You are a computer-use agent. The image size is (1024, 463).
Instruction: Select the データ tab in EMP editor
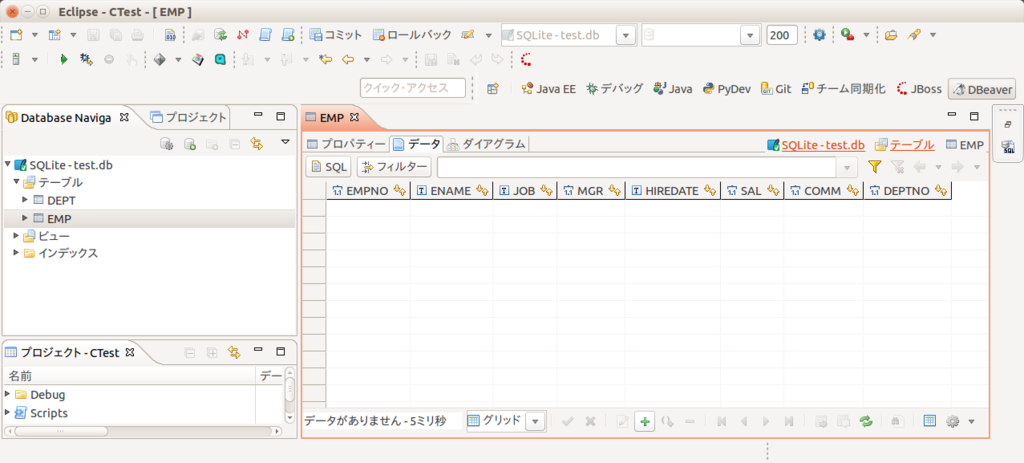[x=417, y=144]
